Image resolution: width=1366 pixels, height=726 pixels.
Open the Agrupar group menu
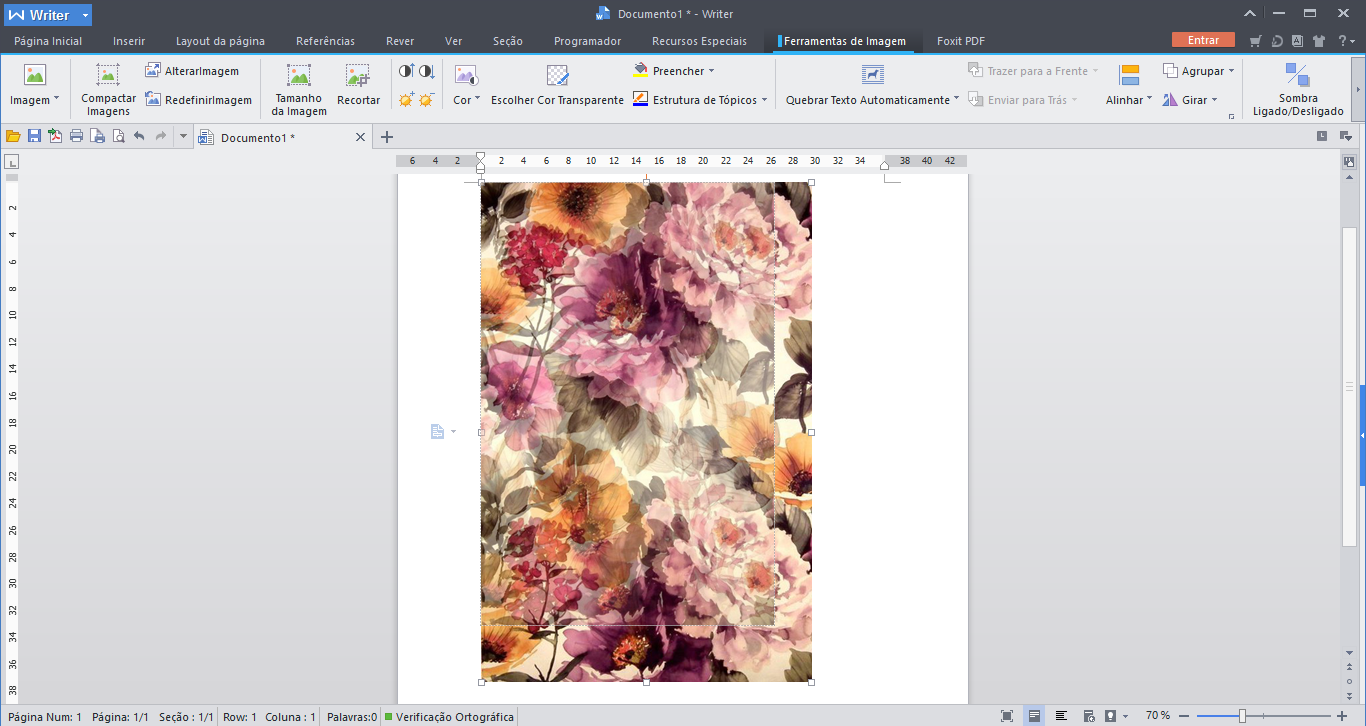(1199, 71)
